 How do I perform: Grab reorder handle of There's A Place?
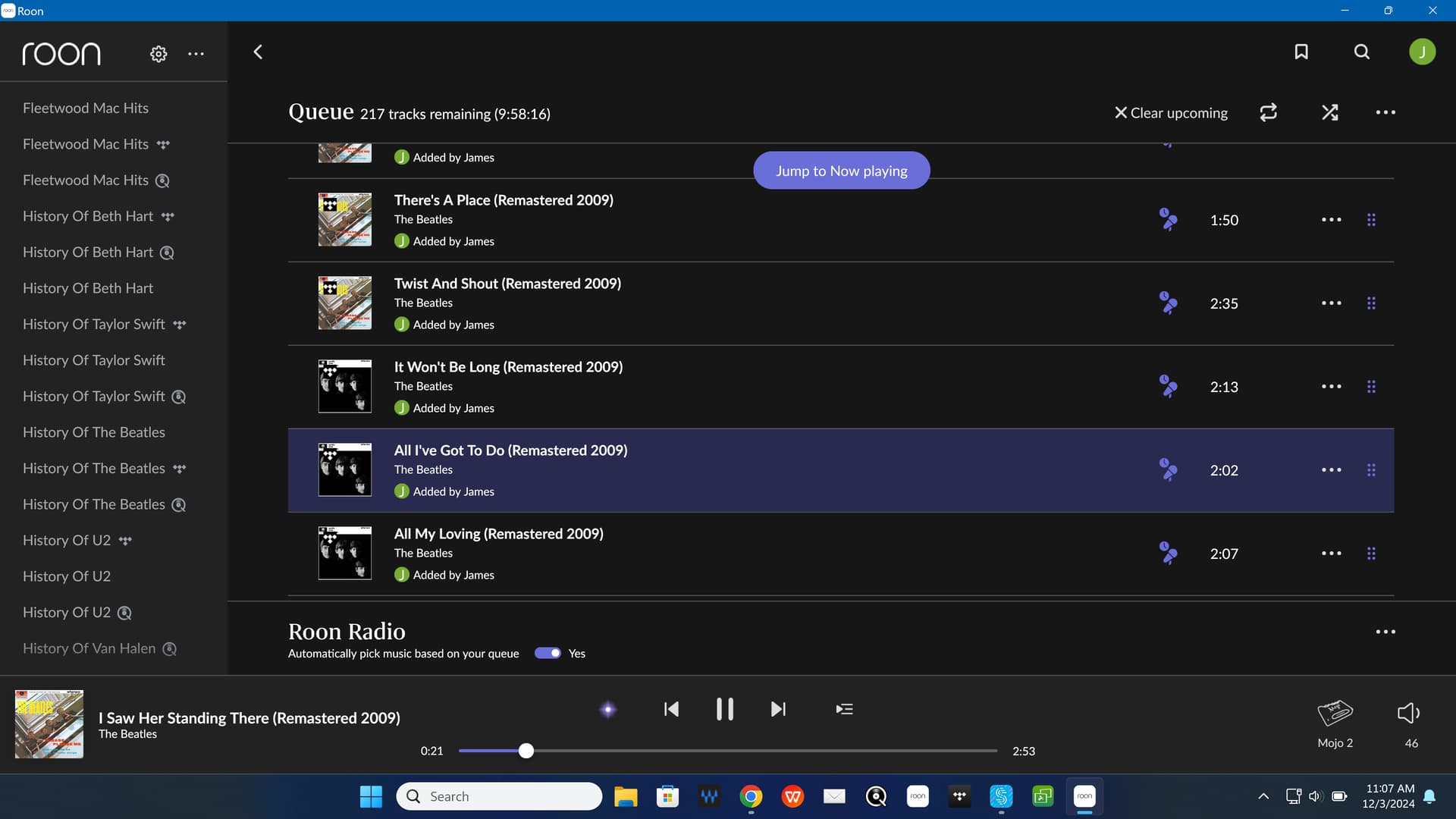1371,220
